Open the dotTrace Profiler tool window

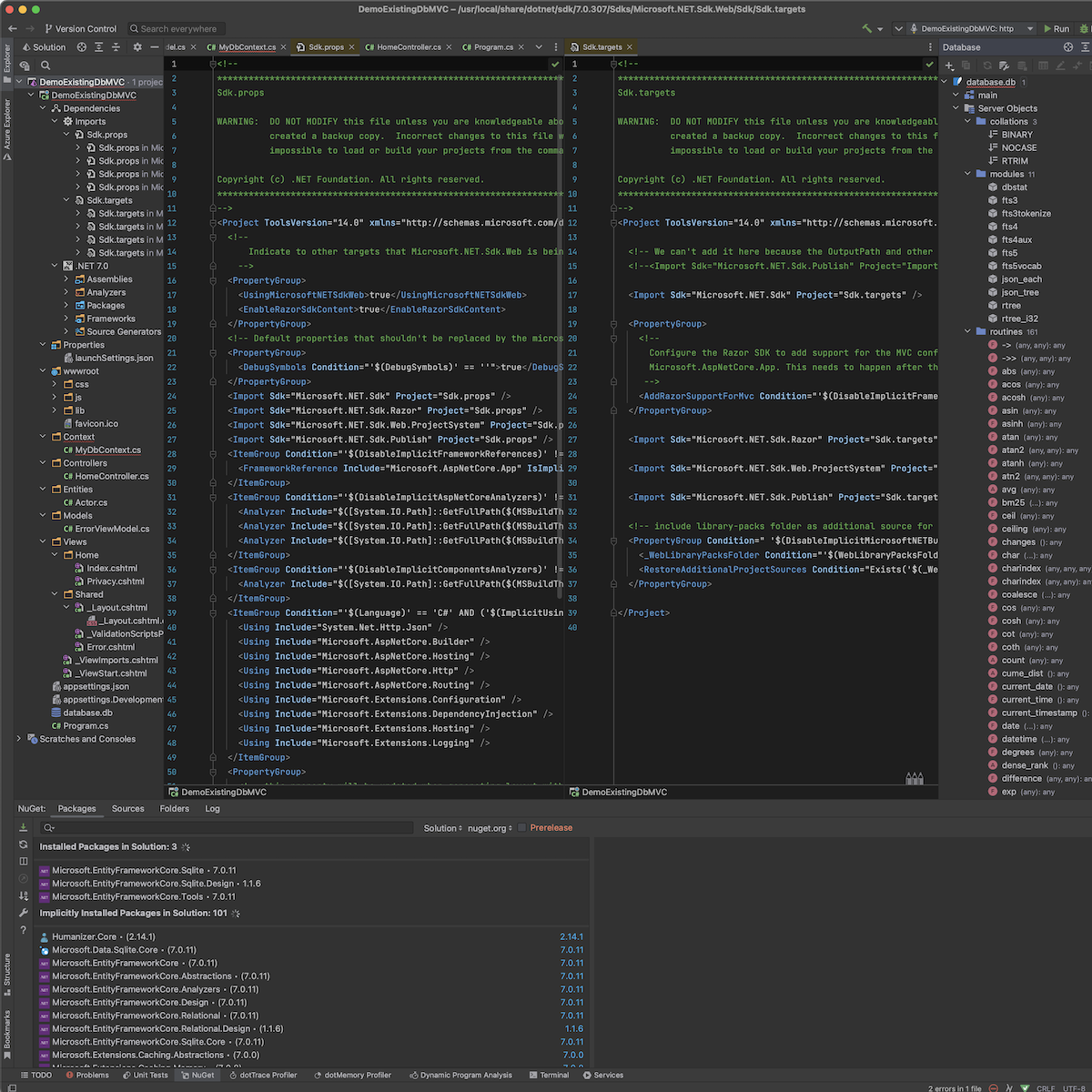pyautogui.click(x=262, y=1075)
